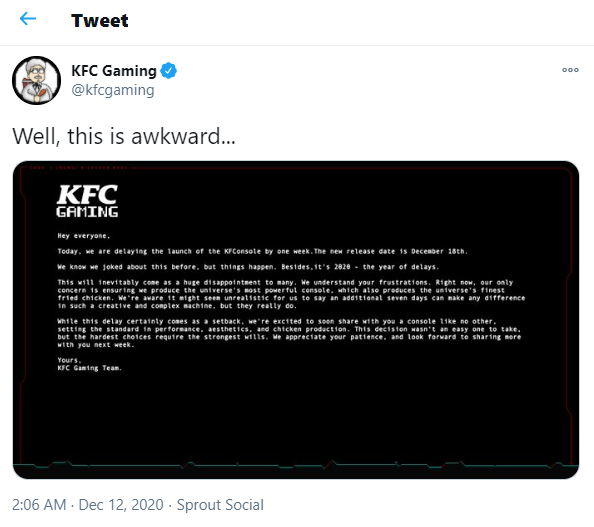Click the December 18th release date sentence
Viewport: 594px width, 527px height.
tap(391, 251)
